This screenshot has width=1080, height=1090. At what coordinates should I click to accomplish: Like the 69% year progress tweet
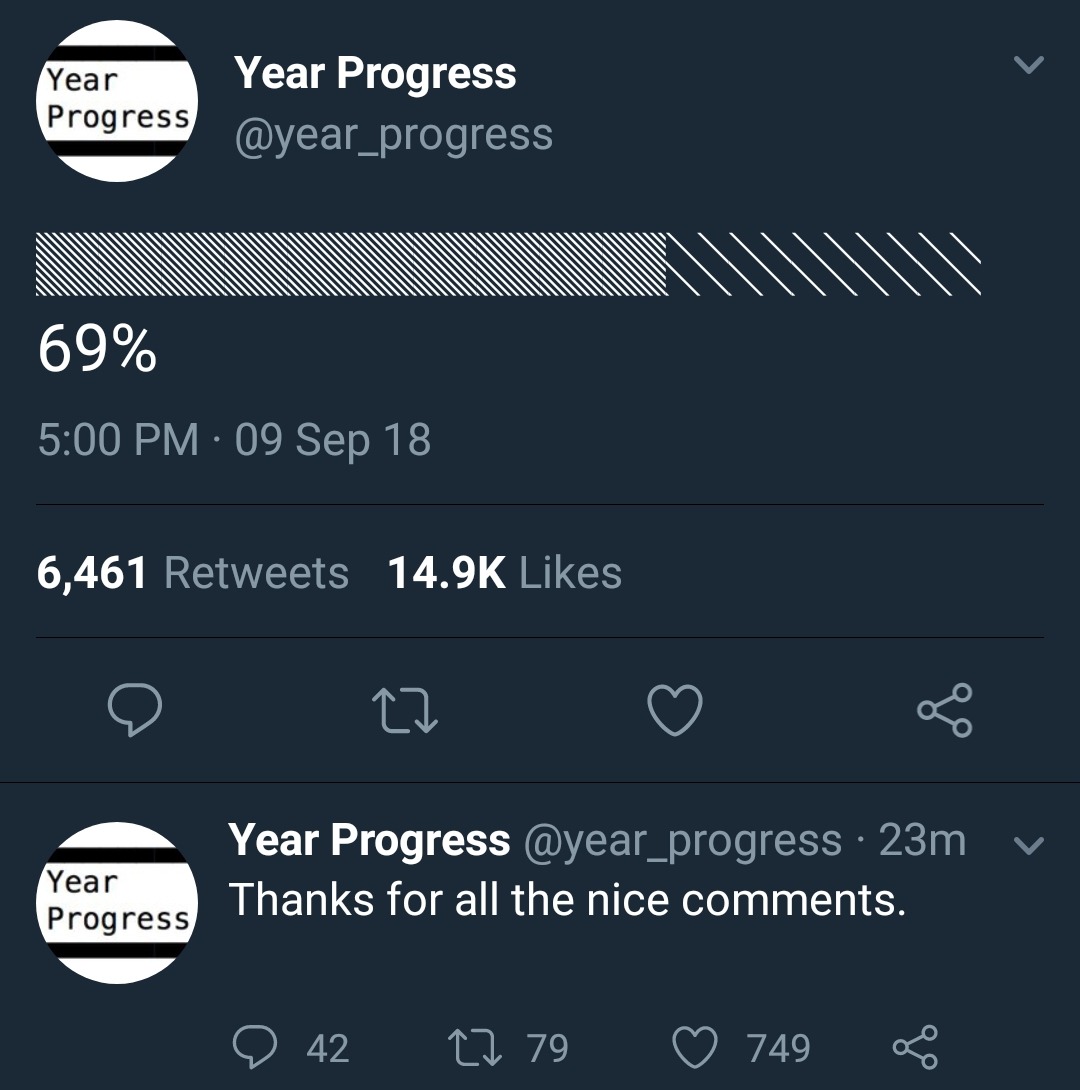click(x=675, y=710)
